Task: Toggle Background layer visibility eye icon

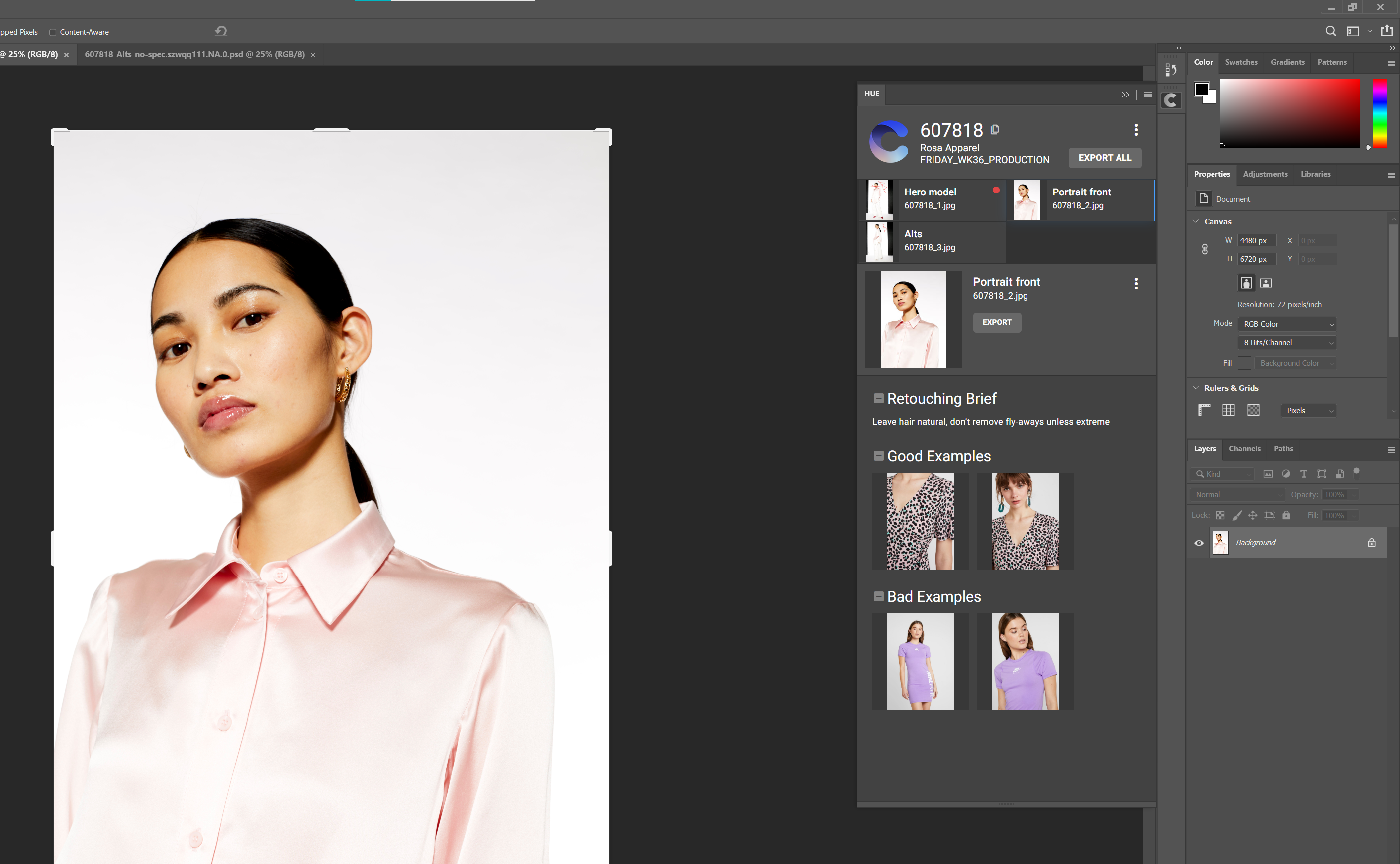Action: click(1198, 543)
